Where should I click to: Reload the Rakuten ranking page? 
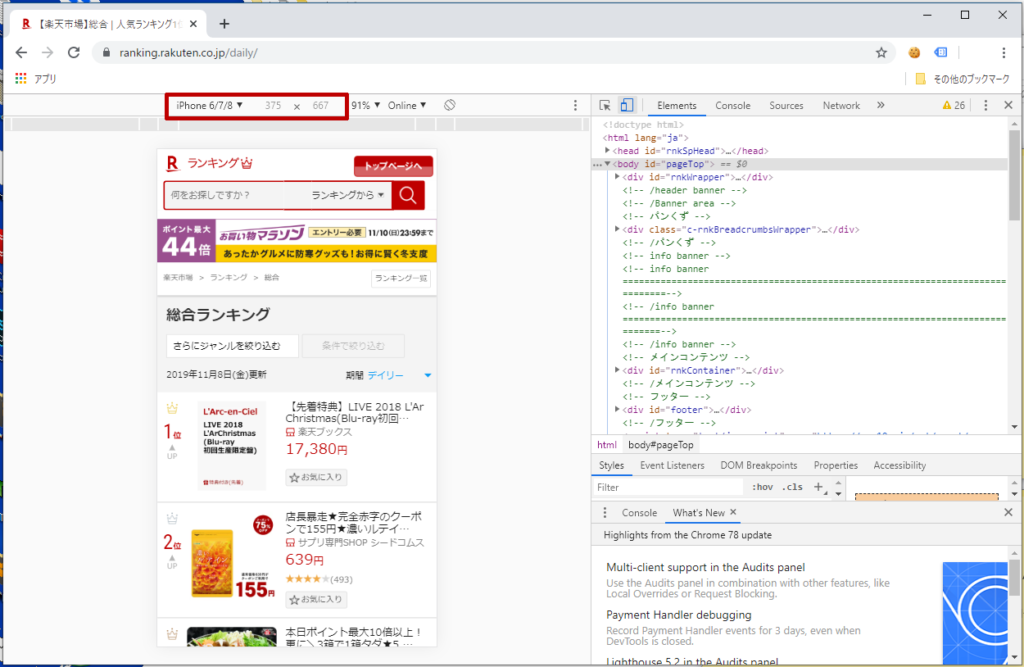[x=74, y=52]
